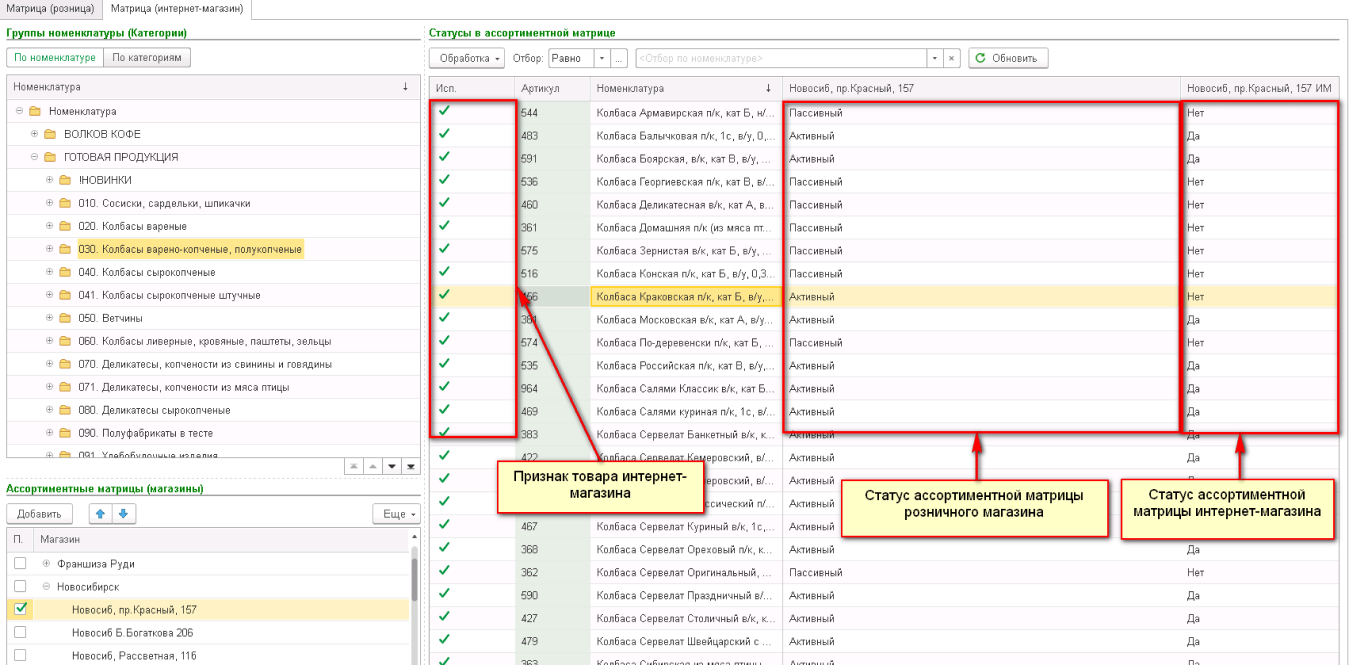Collapse the Новосибирск store group
Image resolution: width=1349 pixels, height=665 pixels.
(x=46, y=587)
